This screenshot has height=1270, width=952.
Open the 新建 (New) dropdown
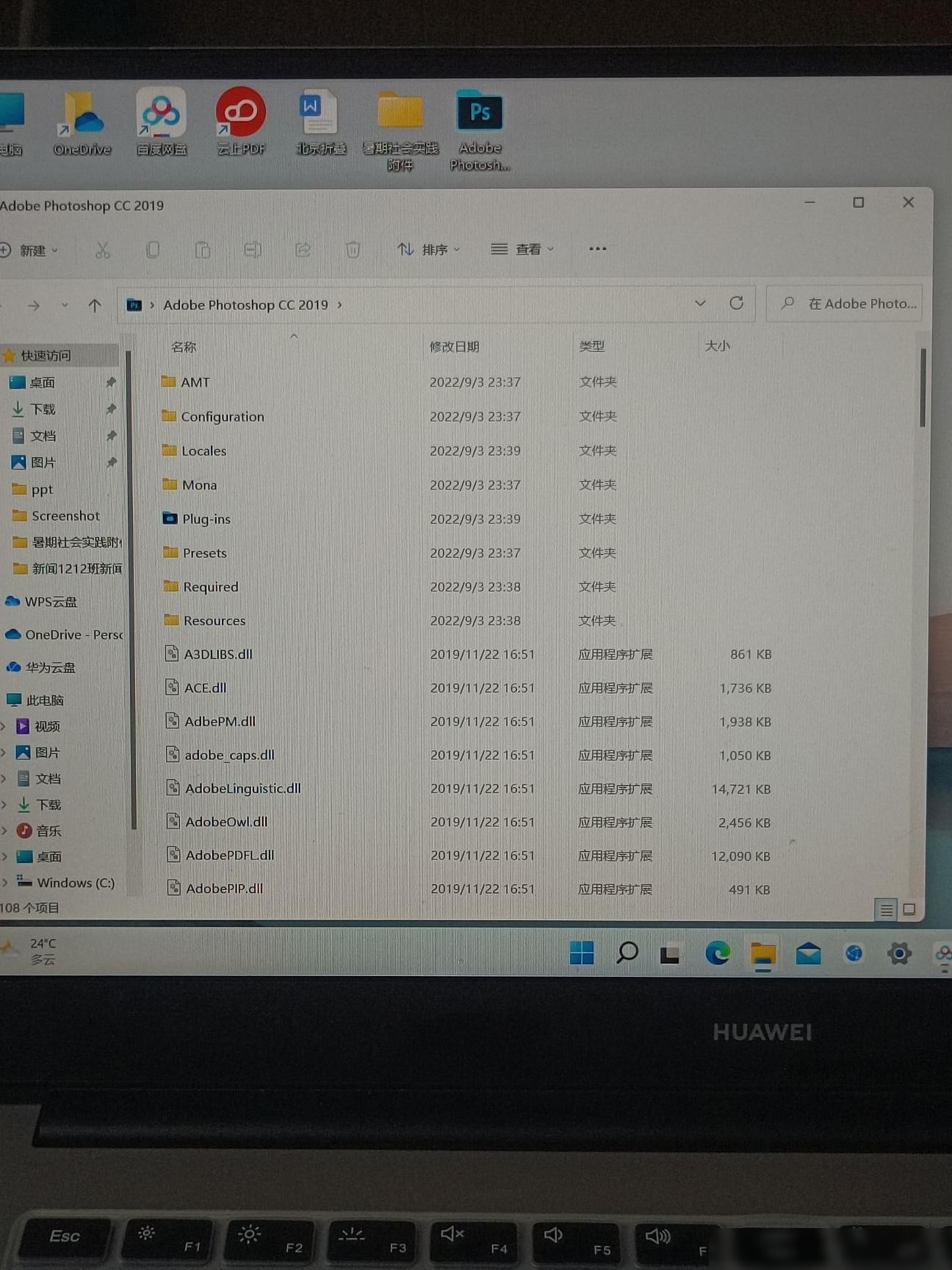(x=29, y=251)
